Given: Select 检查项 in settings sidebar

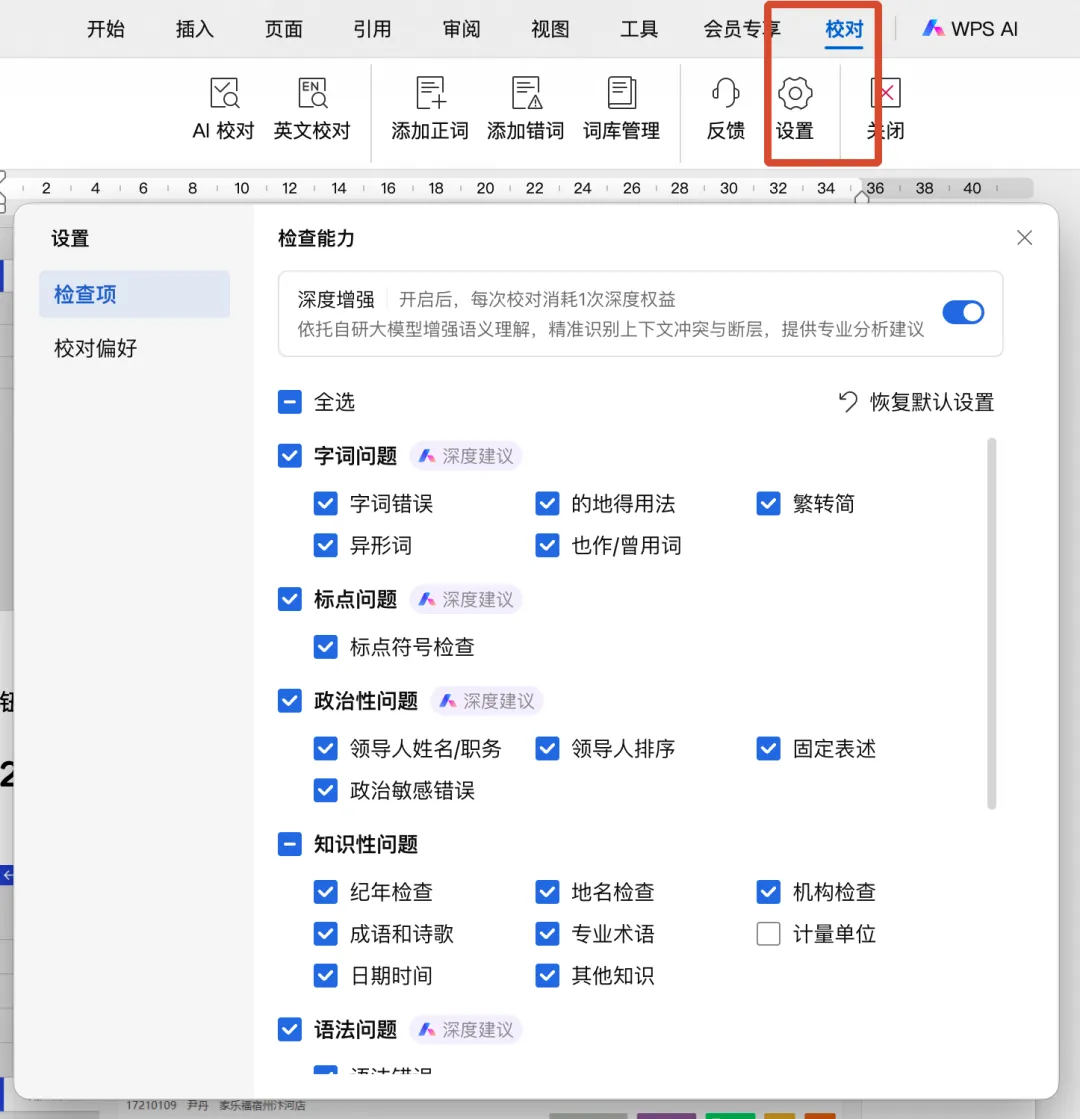Looking at the screenshot, I should point(134,294).
